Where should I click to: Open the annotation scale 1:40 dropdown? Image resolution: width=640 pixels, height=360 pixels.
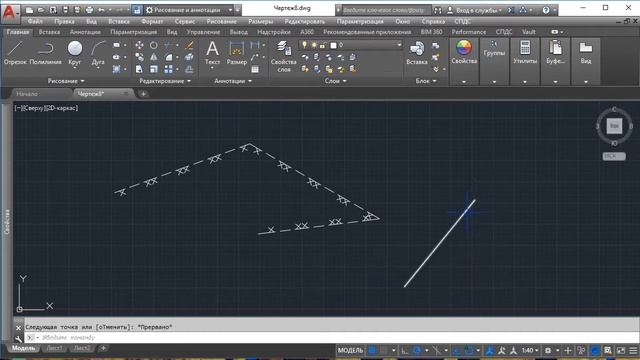pyautogui.click(x=529, y=350)
